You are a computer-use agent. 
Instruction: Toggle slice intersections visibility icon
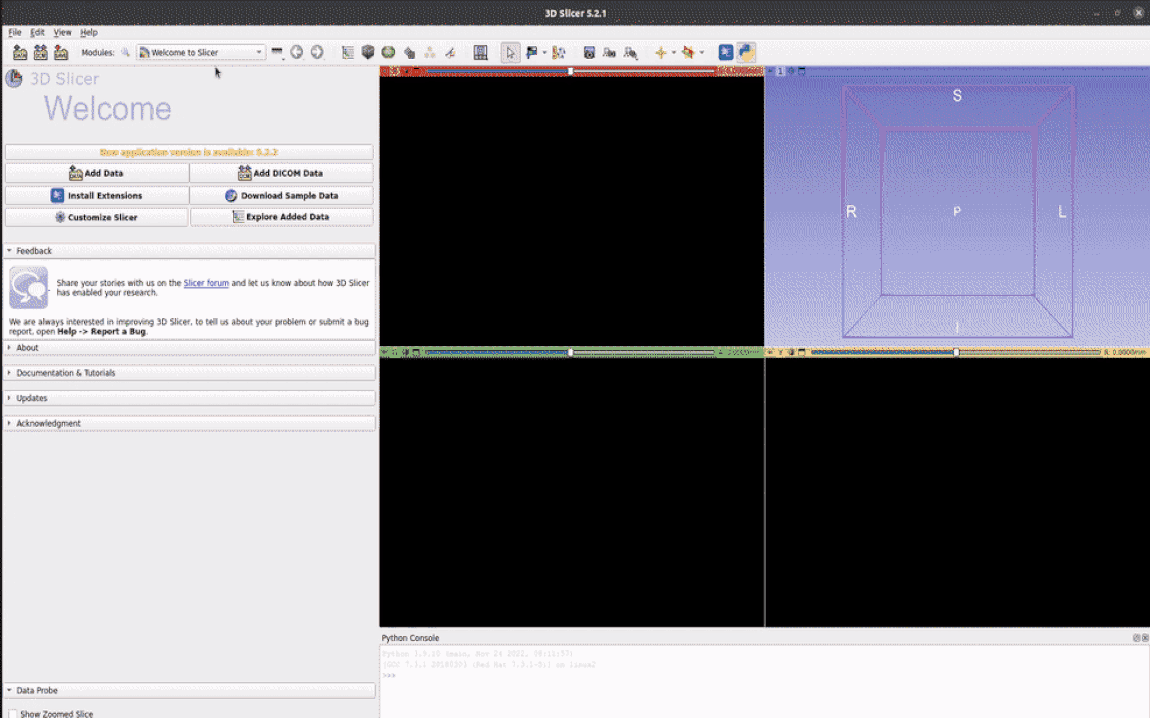click(688, 52)
